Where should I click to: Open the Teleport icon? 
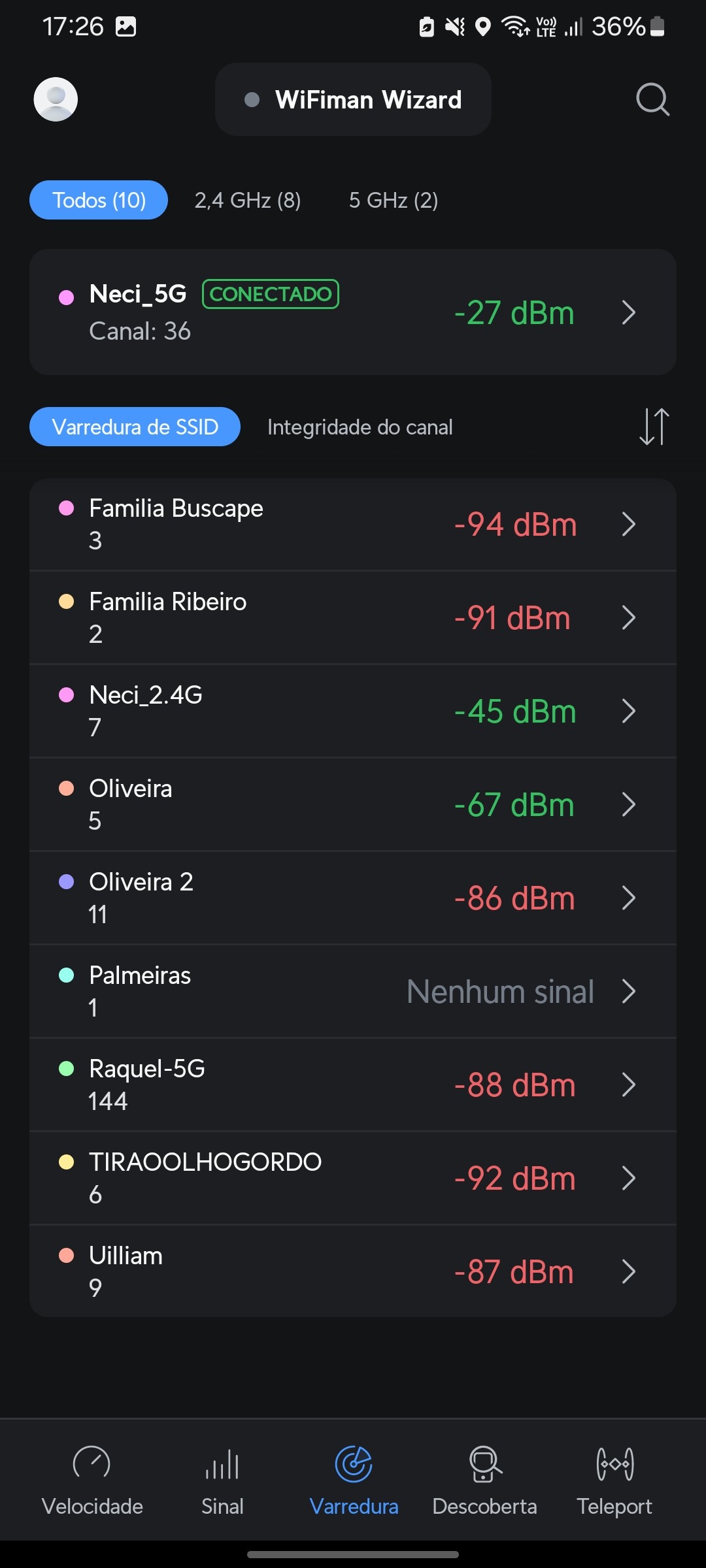[x=614, y=1463]
